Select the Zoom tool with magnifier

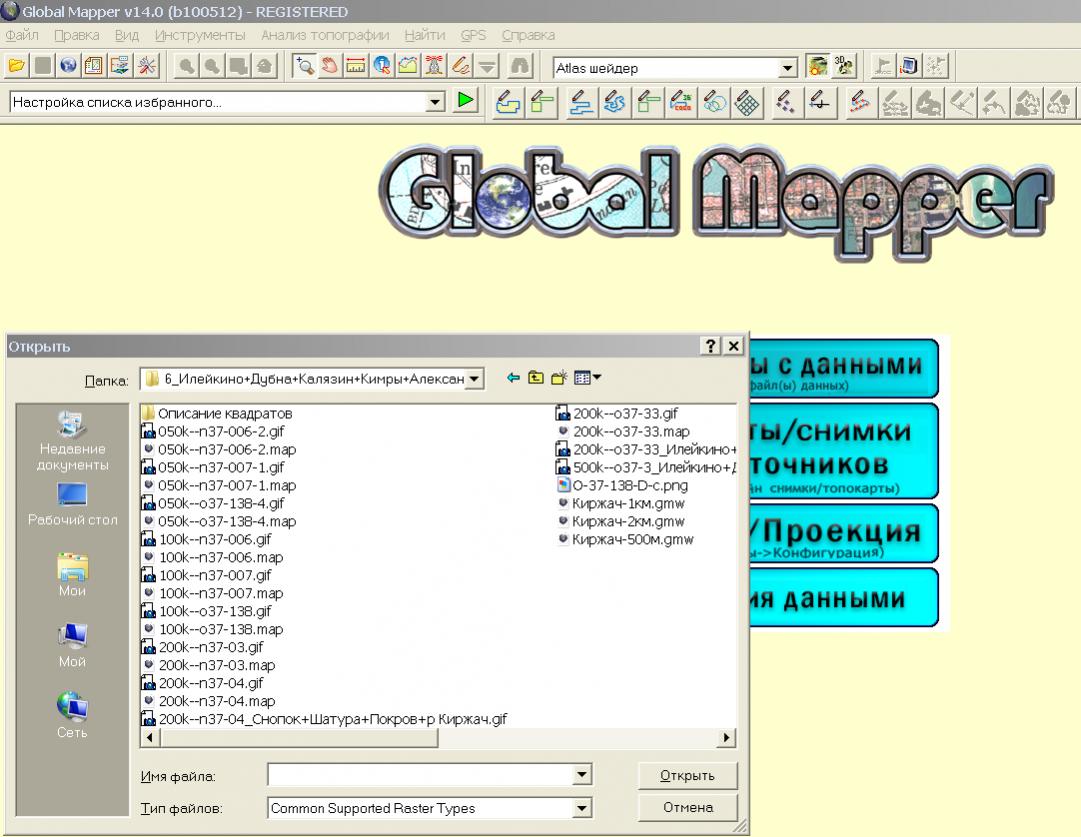point(304,67)
